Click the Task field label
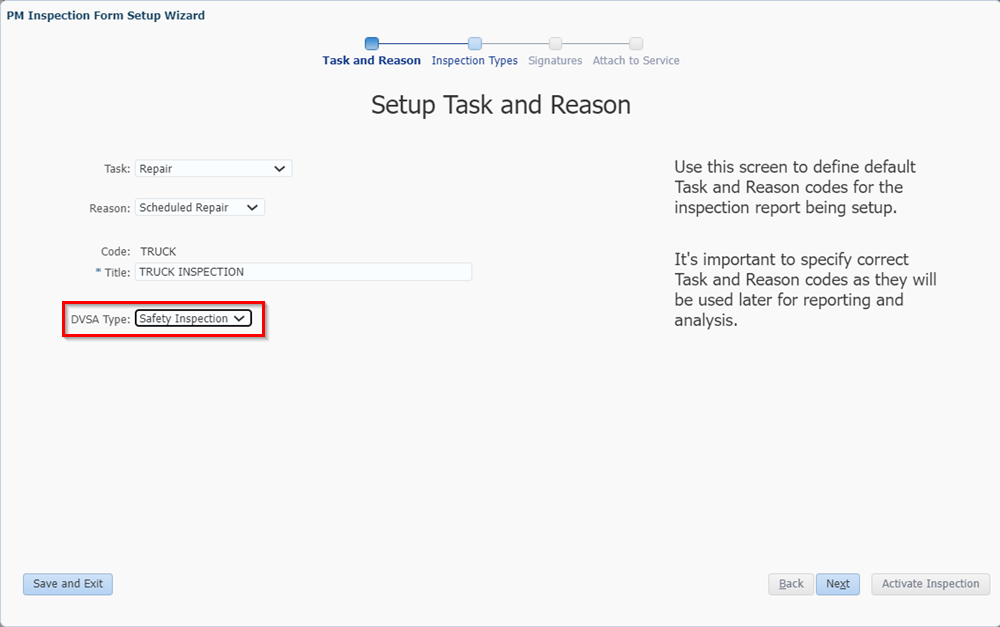1000x627 pixels. 117,169
